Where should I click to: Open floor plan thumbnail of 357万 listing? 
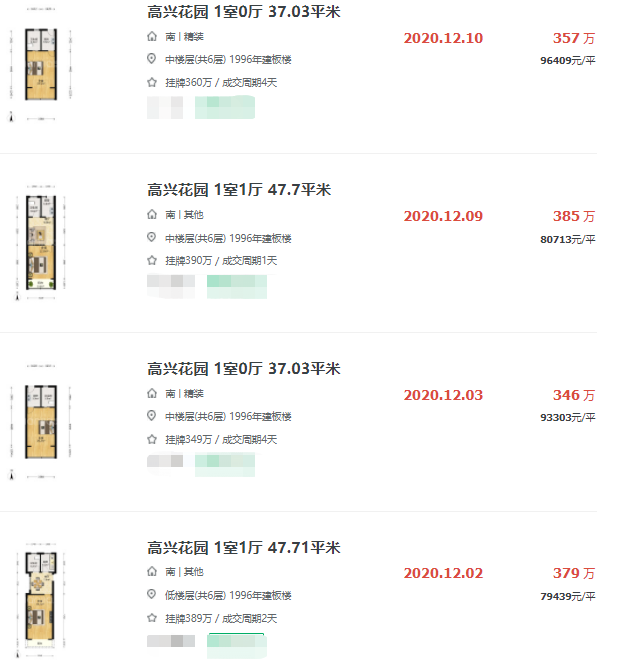tap(41, 64)
